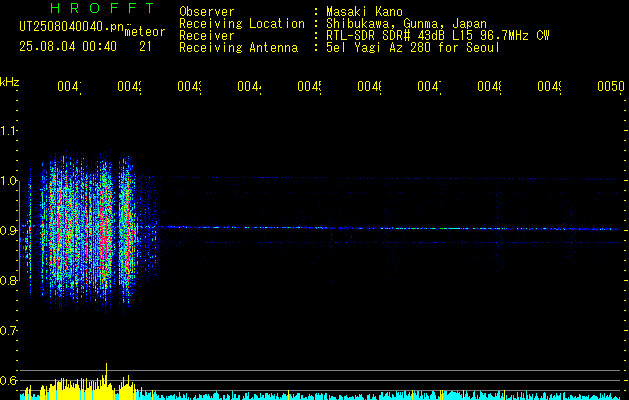
Task: Click the 'Receiving Location' label
Action: tap(242, 24)
